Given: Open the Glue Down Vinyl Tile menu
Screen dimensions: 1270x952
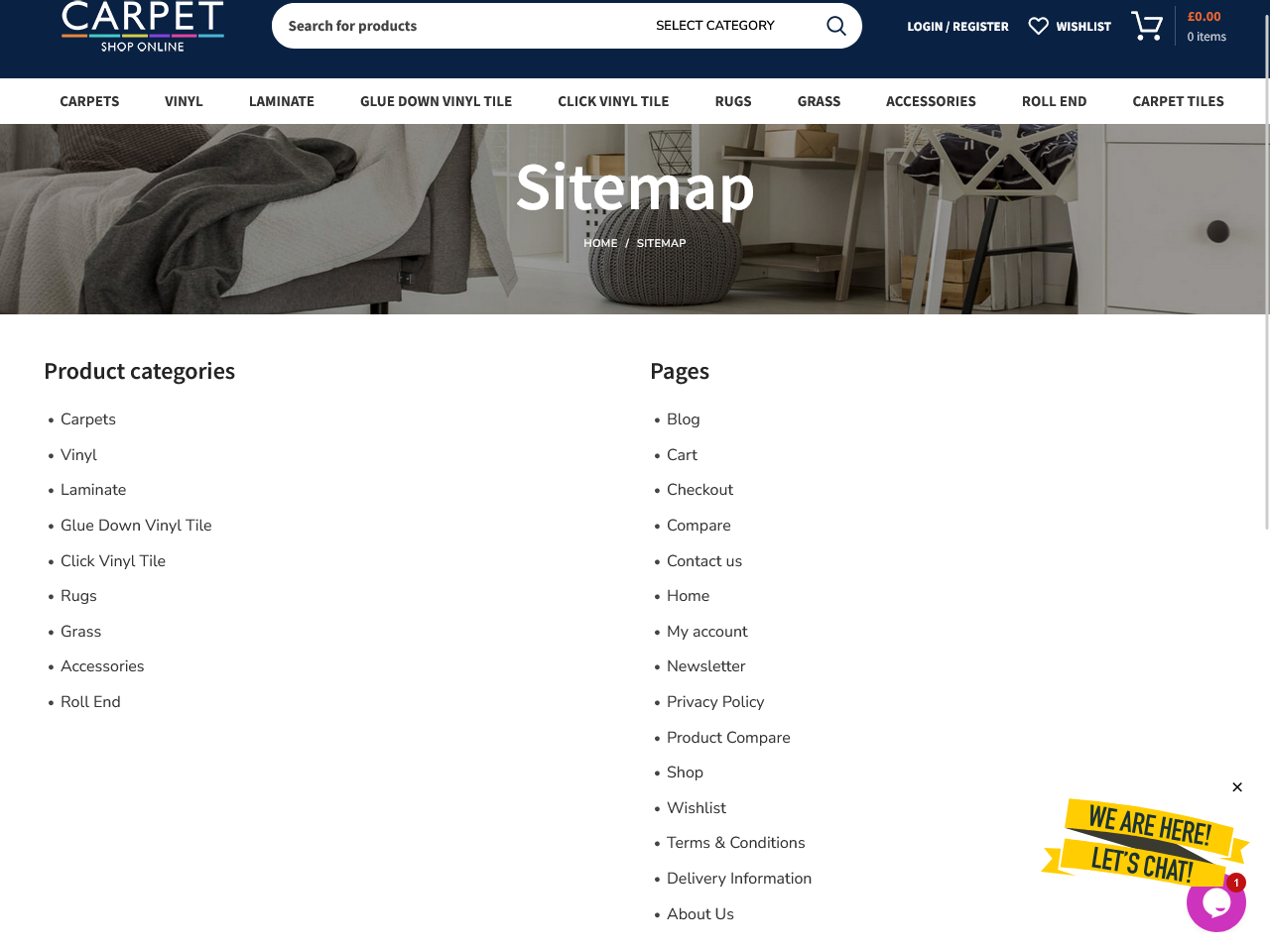Looking at the screenshot, I should point(436,101).
